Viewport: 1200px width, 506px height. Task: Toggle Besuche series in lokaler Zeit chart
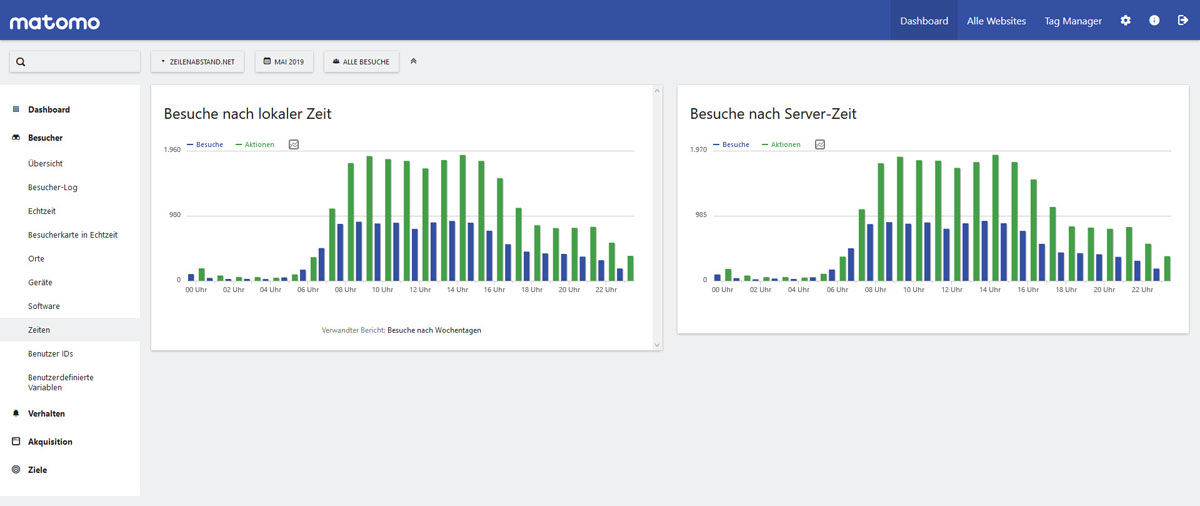click(206, 145)
